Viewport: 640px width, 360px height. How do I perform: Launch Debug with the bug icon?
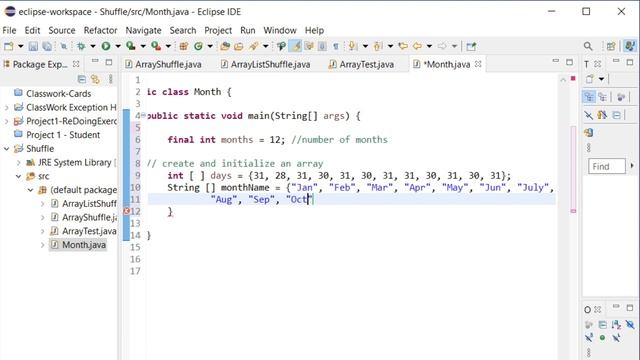click(x=81, y=47)
